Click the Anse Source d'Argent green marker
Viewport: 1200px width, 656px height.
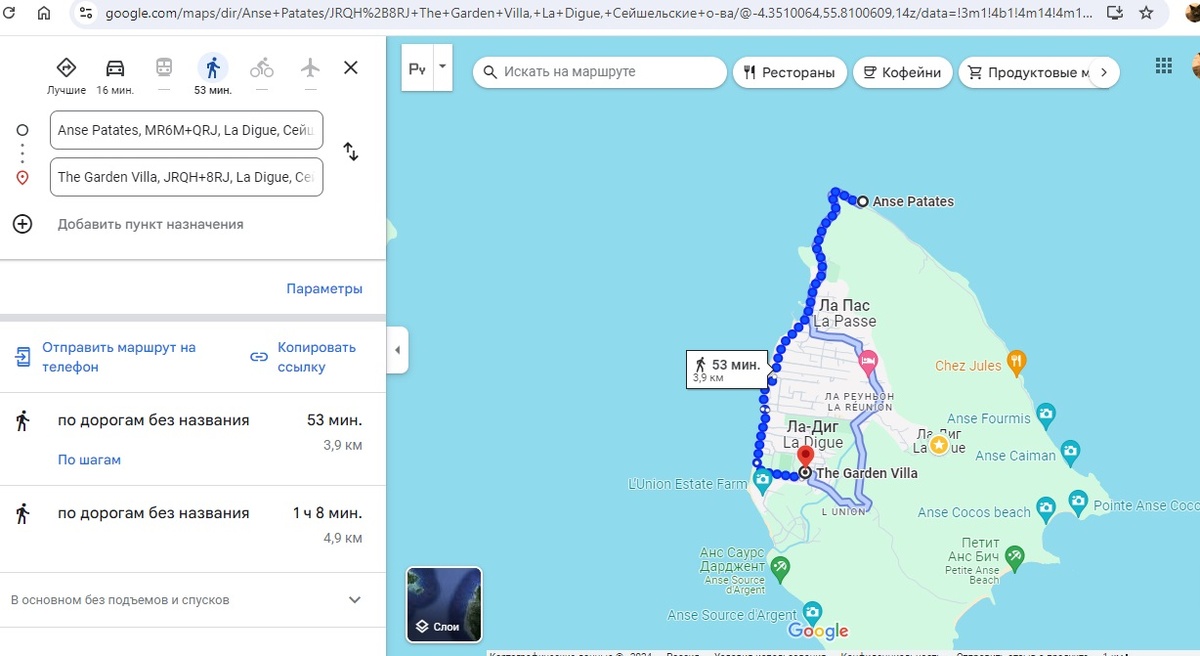coord(780,569)
